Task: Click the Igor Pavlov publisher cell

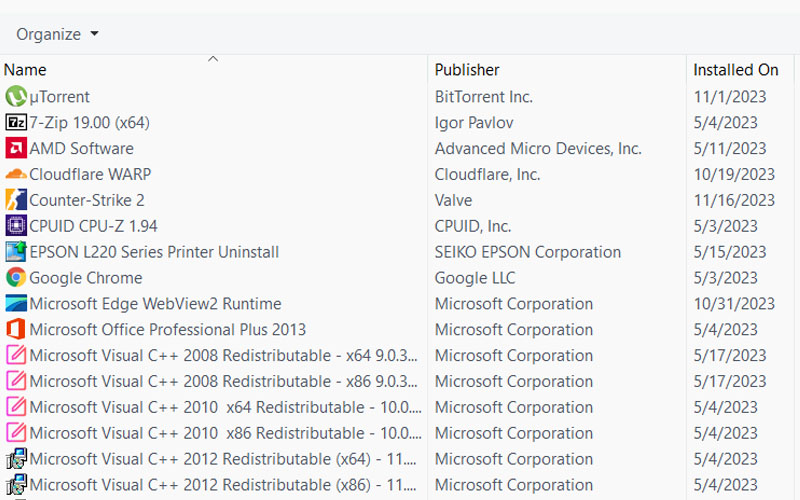Action: [x=474, y=122]
